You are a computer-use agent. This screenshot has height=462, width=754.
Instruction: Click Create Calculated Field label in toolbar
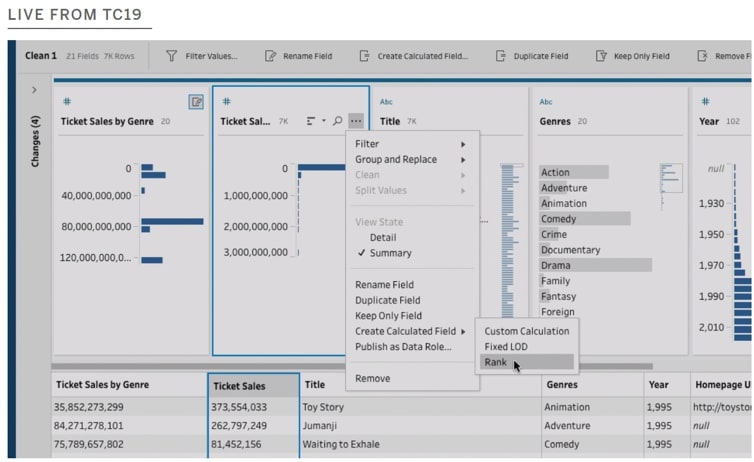click(x=422, y=56)
